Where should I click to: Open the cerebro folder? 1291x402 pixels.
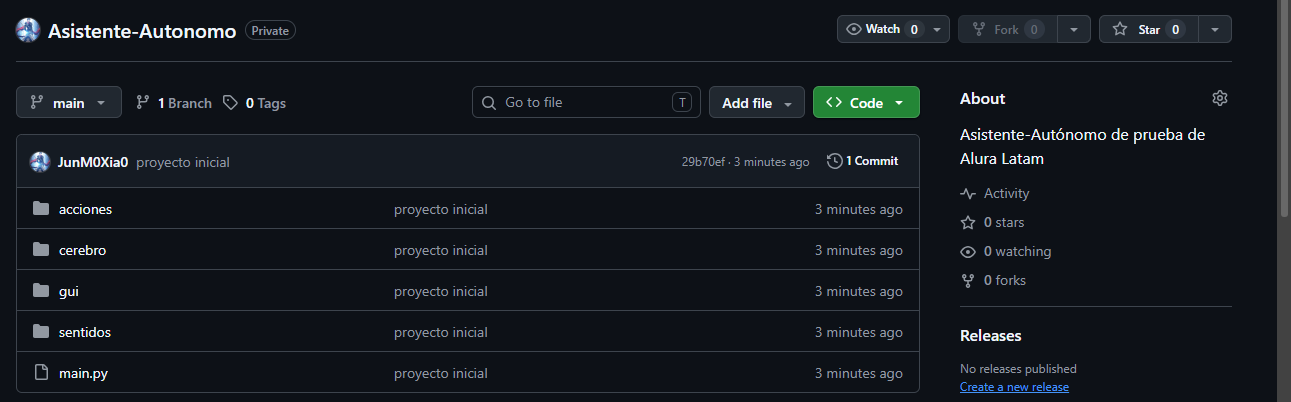tap(82, 250)
